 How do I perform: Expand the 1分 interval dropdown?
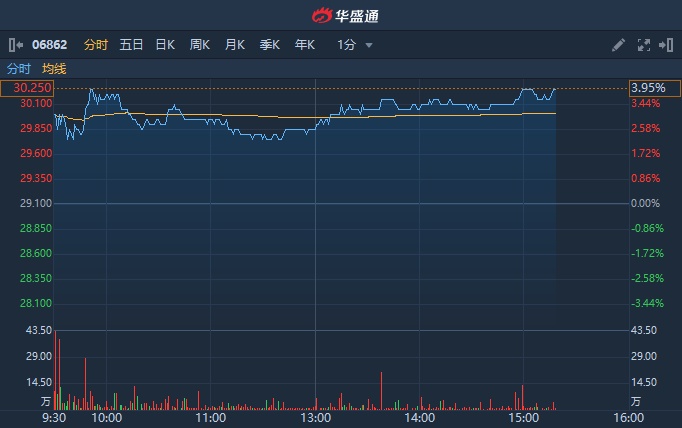coord(347,45)
